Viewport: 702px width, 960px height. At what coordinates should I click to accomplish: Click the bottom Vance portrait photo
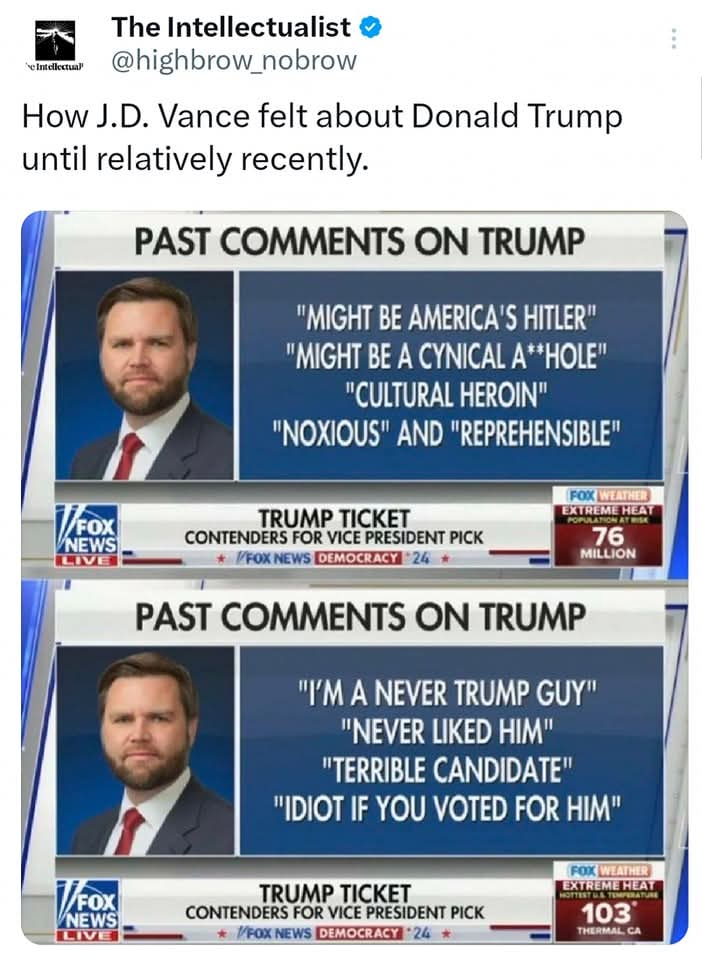[x=145, y=751]
